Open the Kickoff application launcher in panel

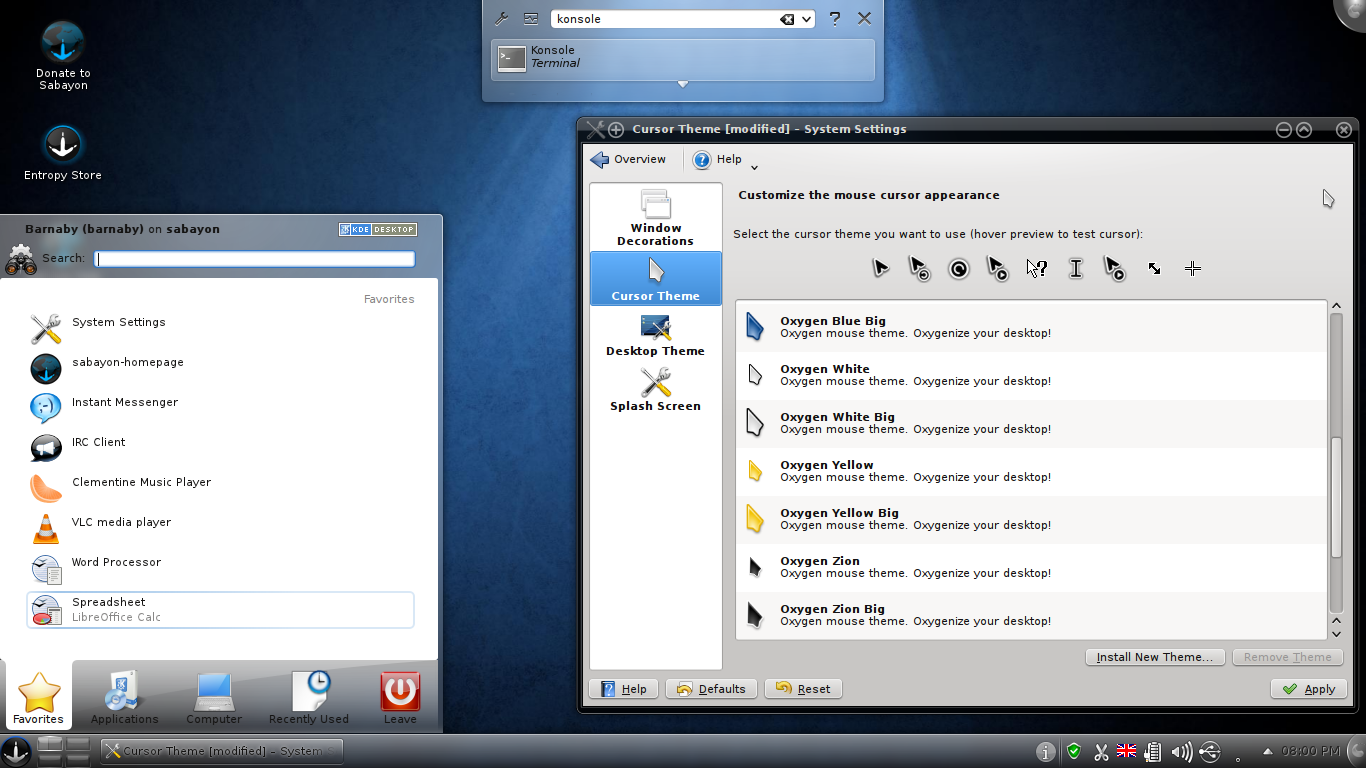[x=16, y=751]
